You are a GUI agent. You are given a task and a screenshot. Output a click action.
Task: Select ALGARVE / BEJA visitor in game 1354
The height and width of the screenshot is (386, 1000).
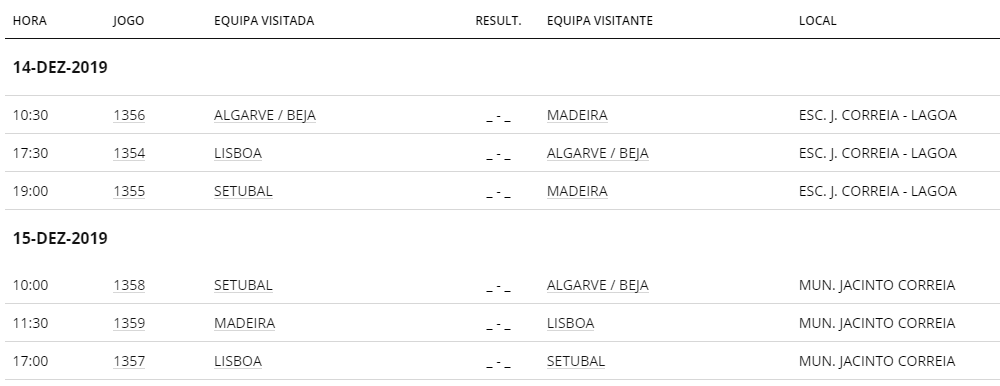[598, 154]
